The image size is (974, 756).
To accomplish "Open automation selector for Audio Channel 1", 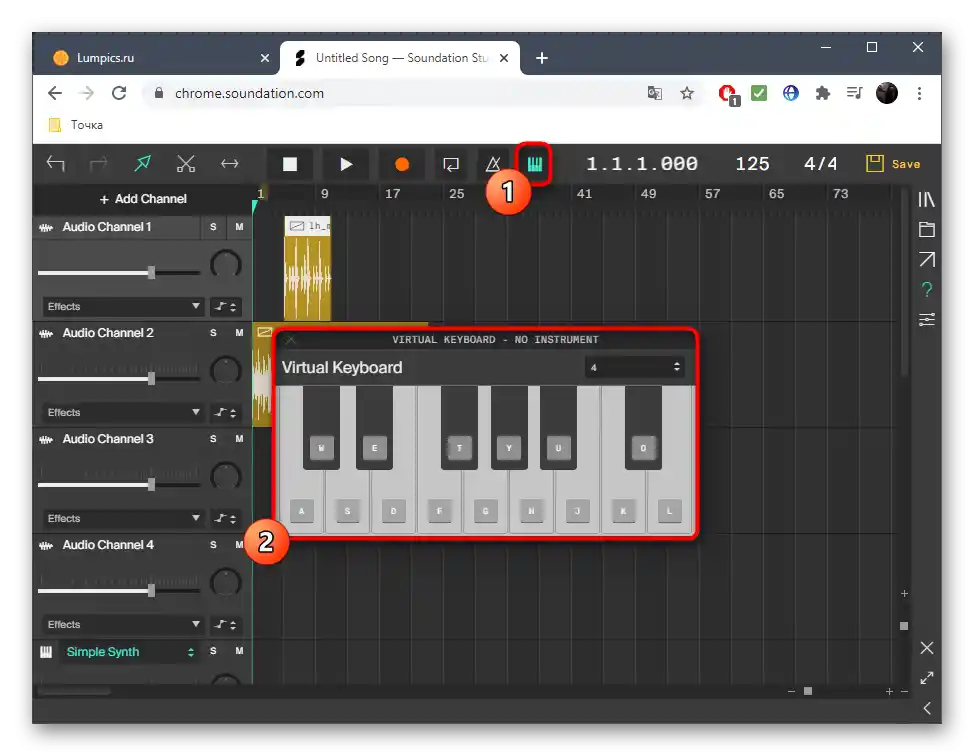I will [225, 307].
